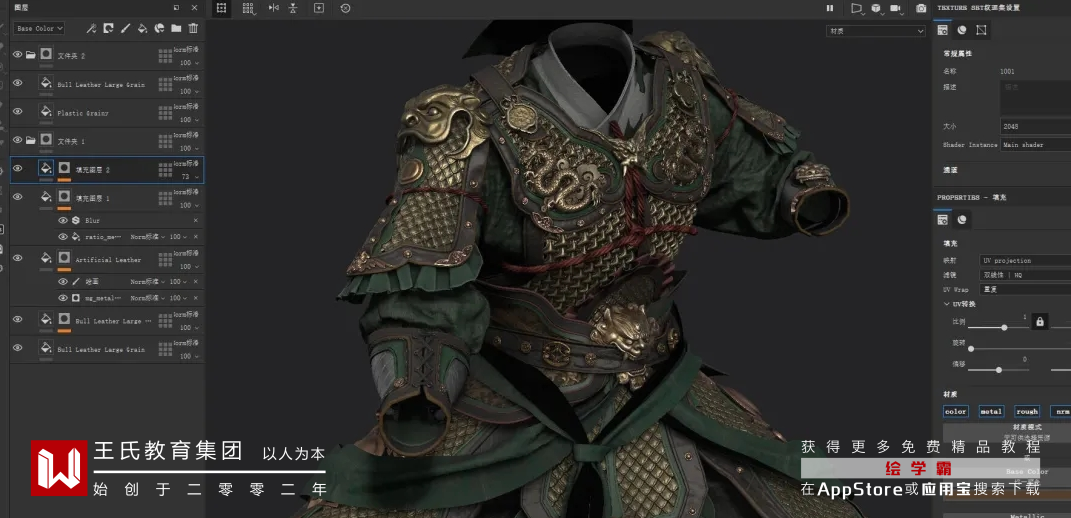Undock the layers panel with the popout icon

177,8
